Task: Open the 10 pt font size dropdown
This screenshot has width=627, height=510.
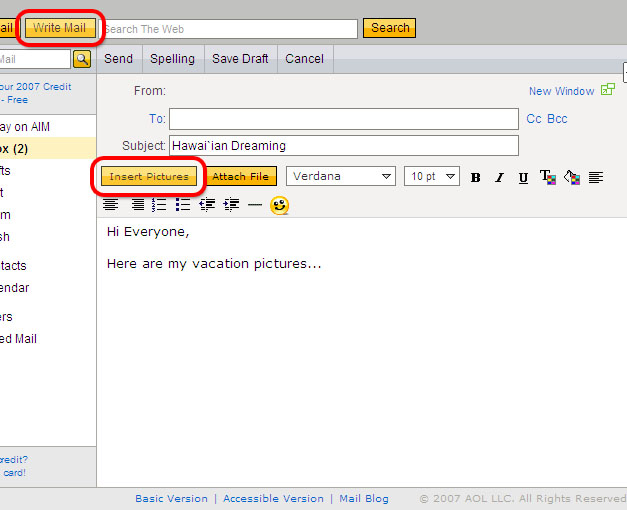Action: click(432, 176)
